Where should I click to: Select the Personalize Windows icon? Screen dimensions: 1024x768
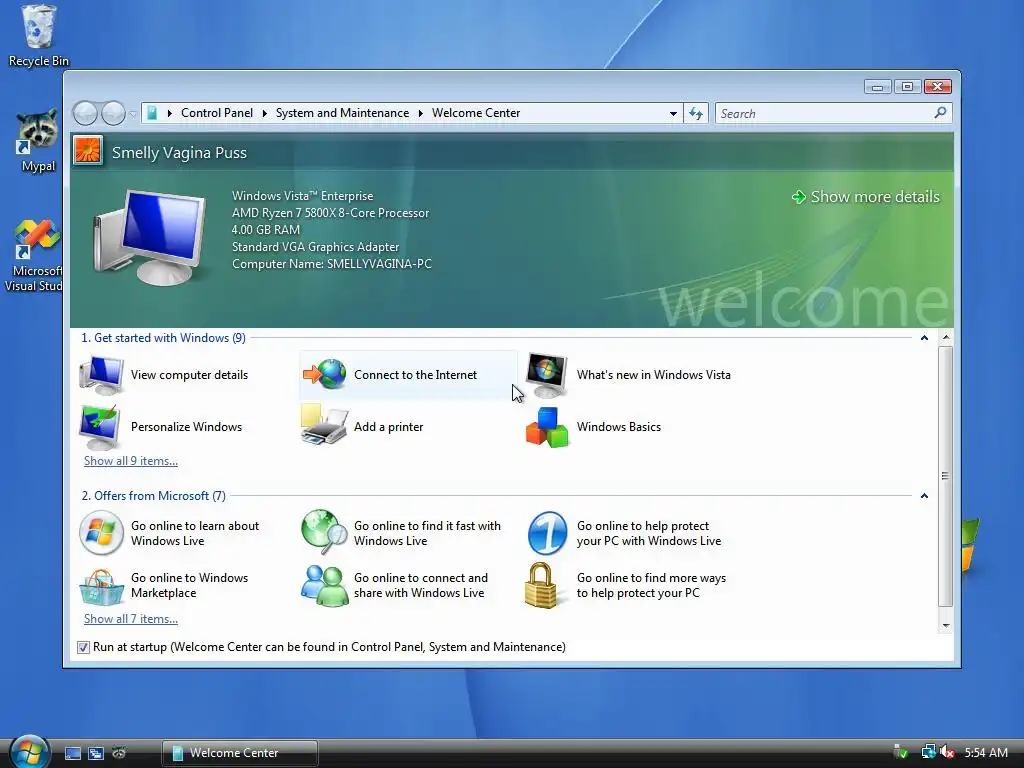coord(100,427)
